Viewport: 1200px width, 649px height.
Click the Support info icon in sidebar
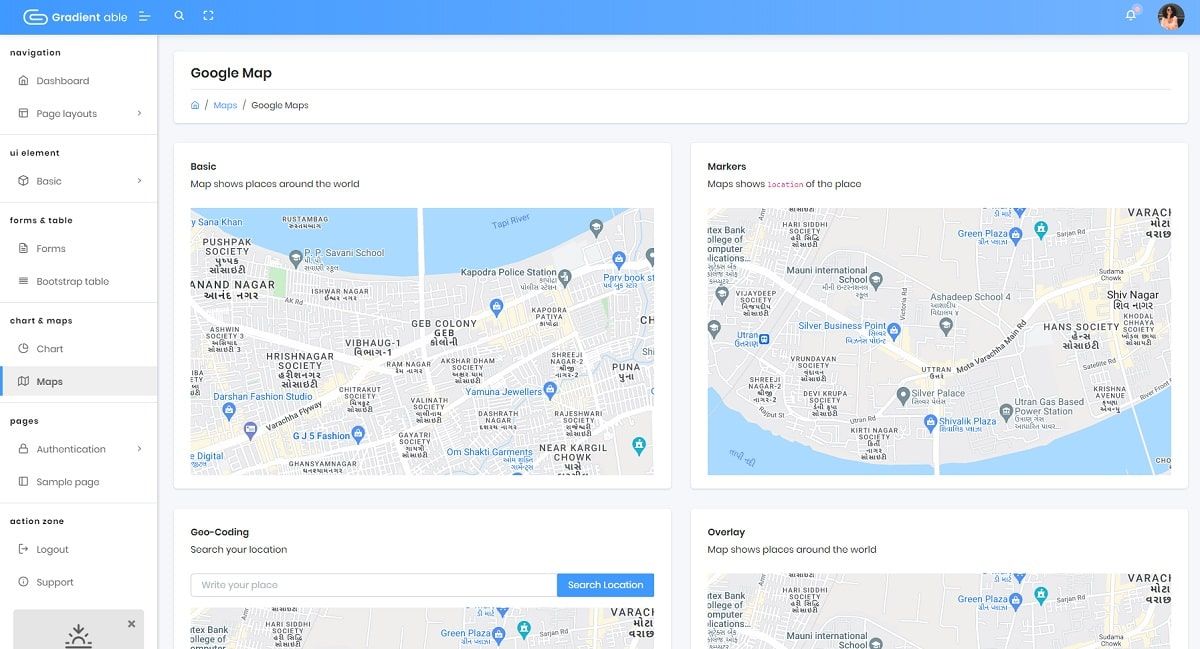coord(24,582)
